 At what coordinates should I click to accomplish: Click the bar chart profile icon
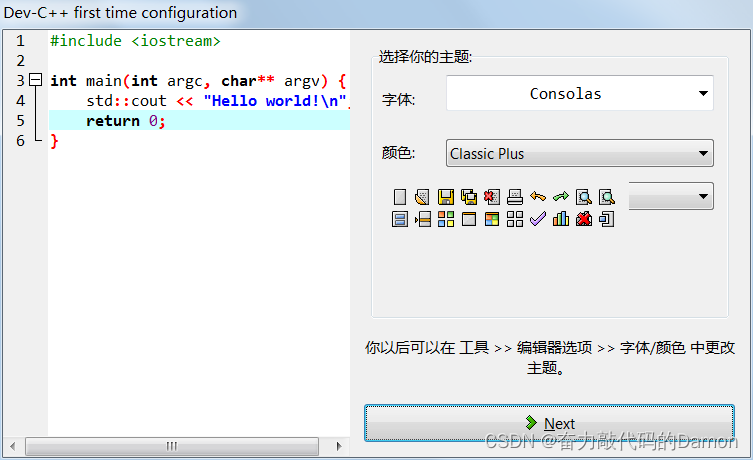(x=561, y=219)
